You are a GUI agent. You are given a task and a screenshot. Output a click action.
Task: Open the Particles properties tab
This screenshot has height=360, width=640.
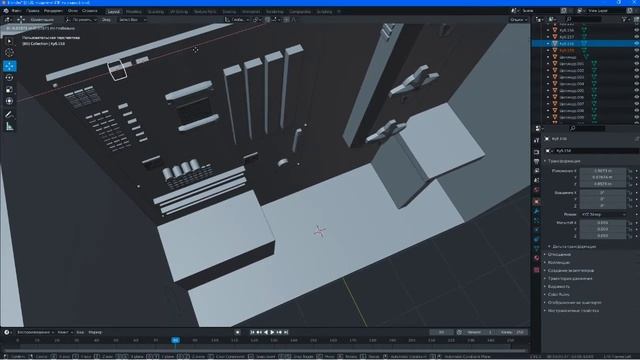point(537,221)
